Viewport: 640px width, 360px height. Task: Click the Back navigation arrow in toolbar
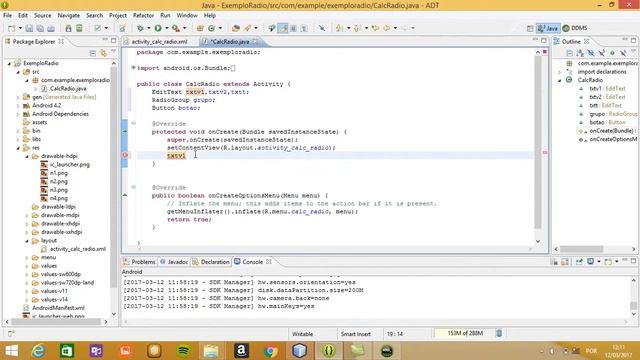point(387,28)
